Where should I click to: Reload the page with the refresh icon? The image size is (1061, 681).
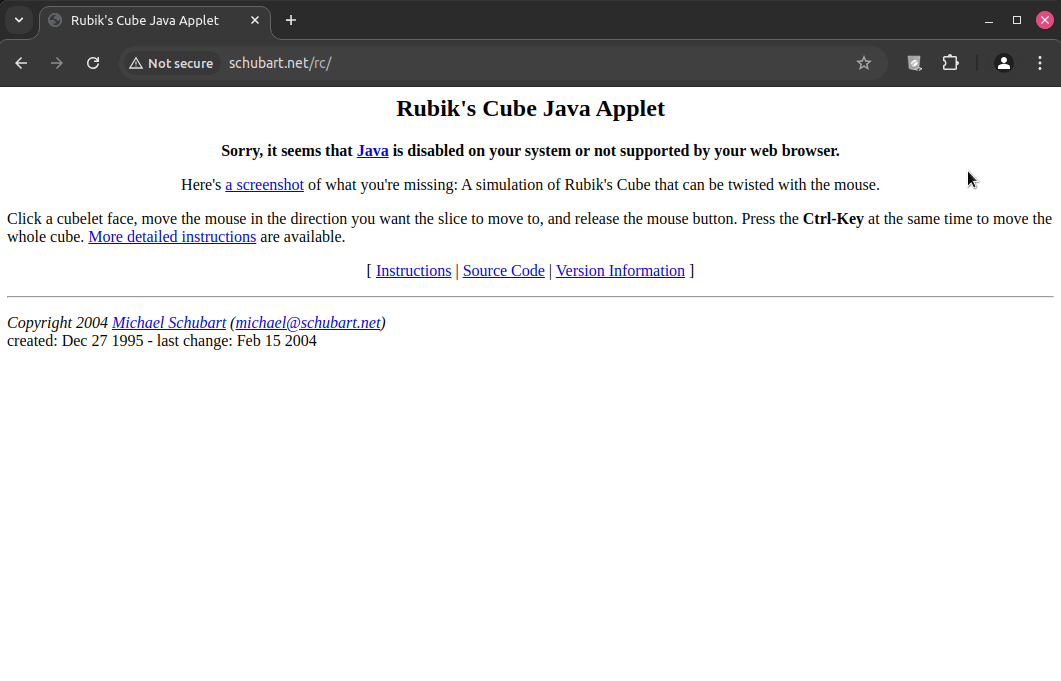93,63
